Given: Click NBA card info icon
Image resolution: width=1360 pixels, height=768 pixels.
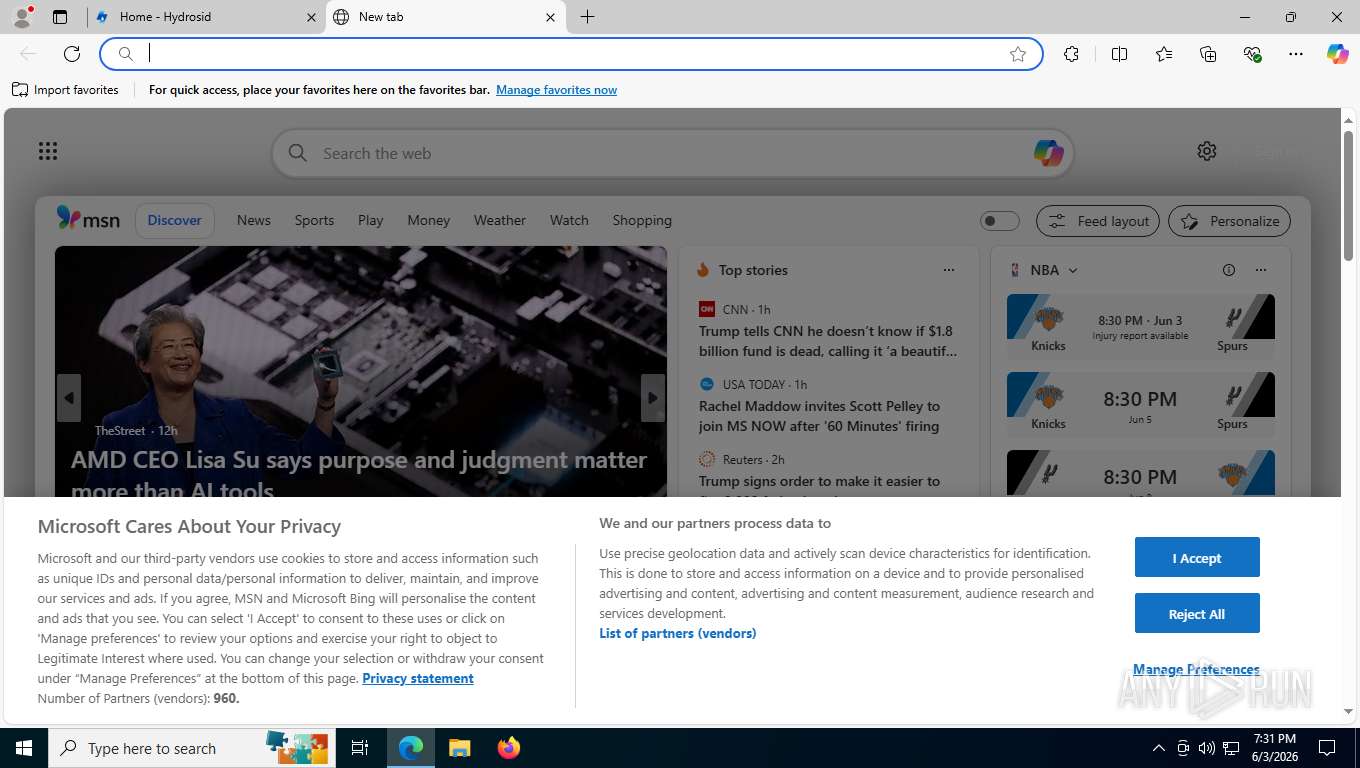Looking at the screenshot, I should (x=1229, y=270).
